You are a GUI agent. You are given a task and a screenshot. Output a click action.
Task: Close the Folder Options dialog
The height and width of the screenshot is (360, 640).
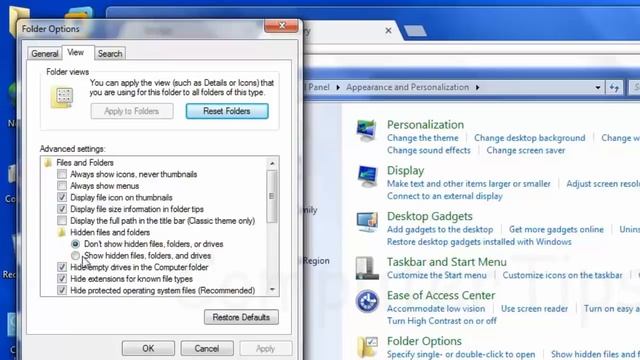click(x=281, y=26)
